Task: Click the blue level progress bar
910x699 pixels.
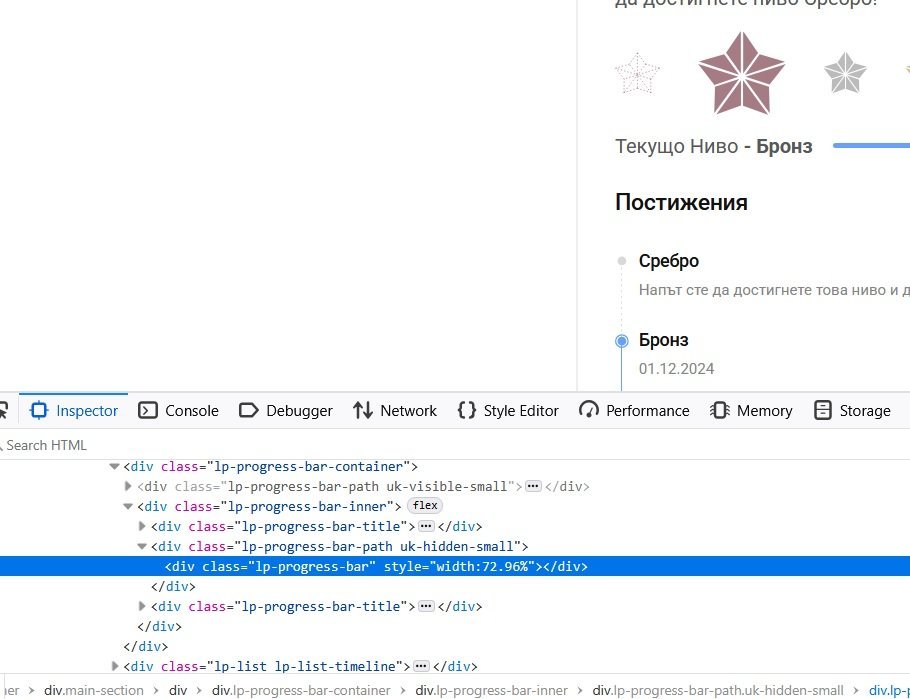Action: tap(870, 146)
